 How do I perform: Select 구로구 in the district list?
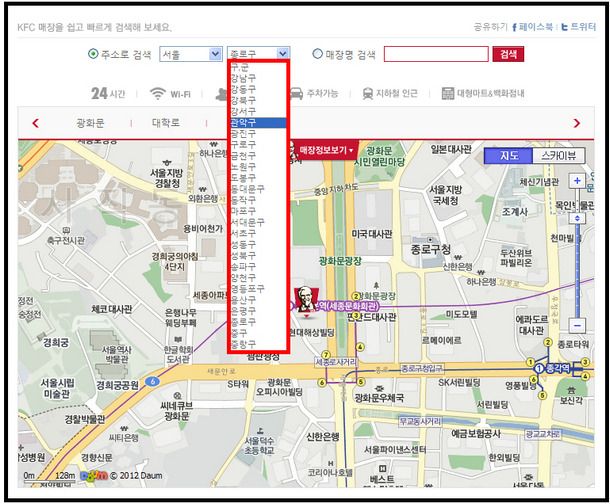258,145
